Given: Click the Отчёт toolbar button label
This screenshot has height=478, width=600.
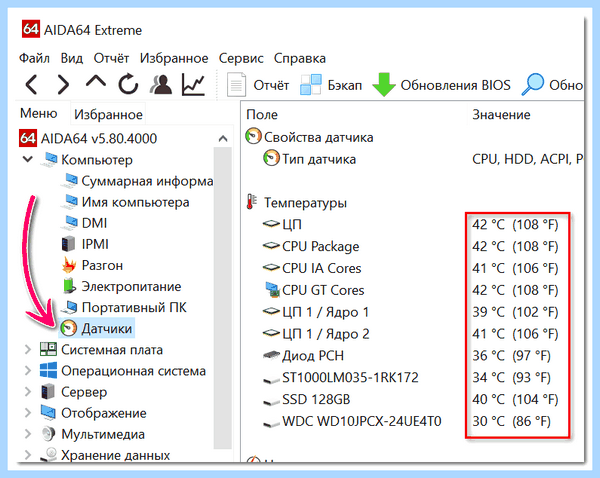Looking at the screenshot, I should pyautogui.click(x=271, y=85).
